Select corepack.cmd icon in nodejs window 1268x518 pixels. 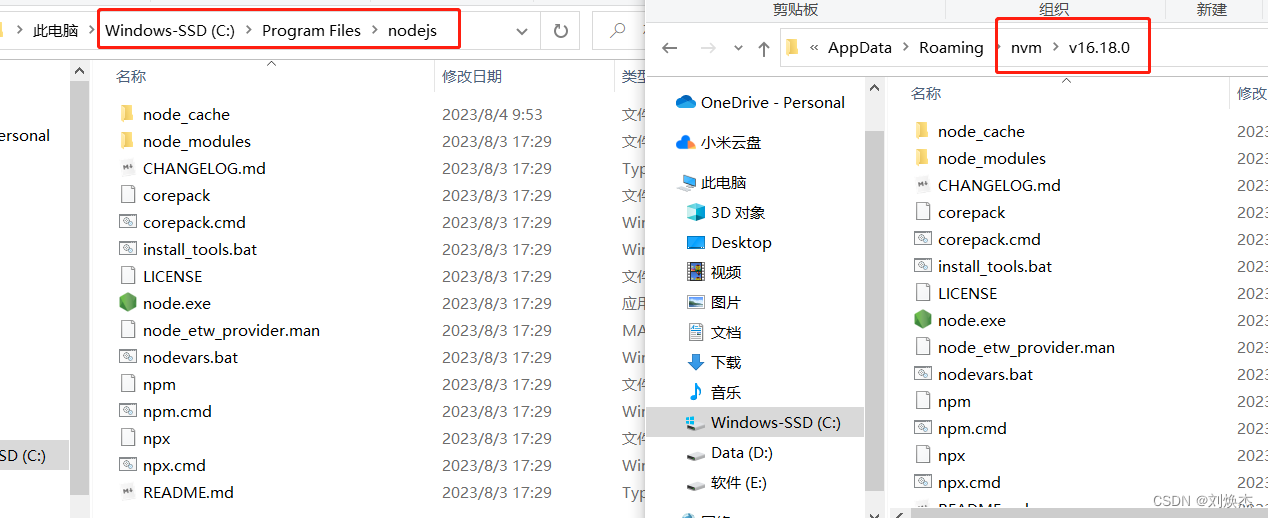(x=127, y=222)
